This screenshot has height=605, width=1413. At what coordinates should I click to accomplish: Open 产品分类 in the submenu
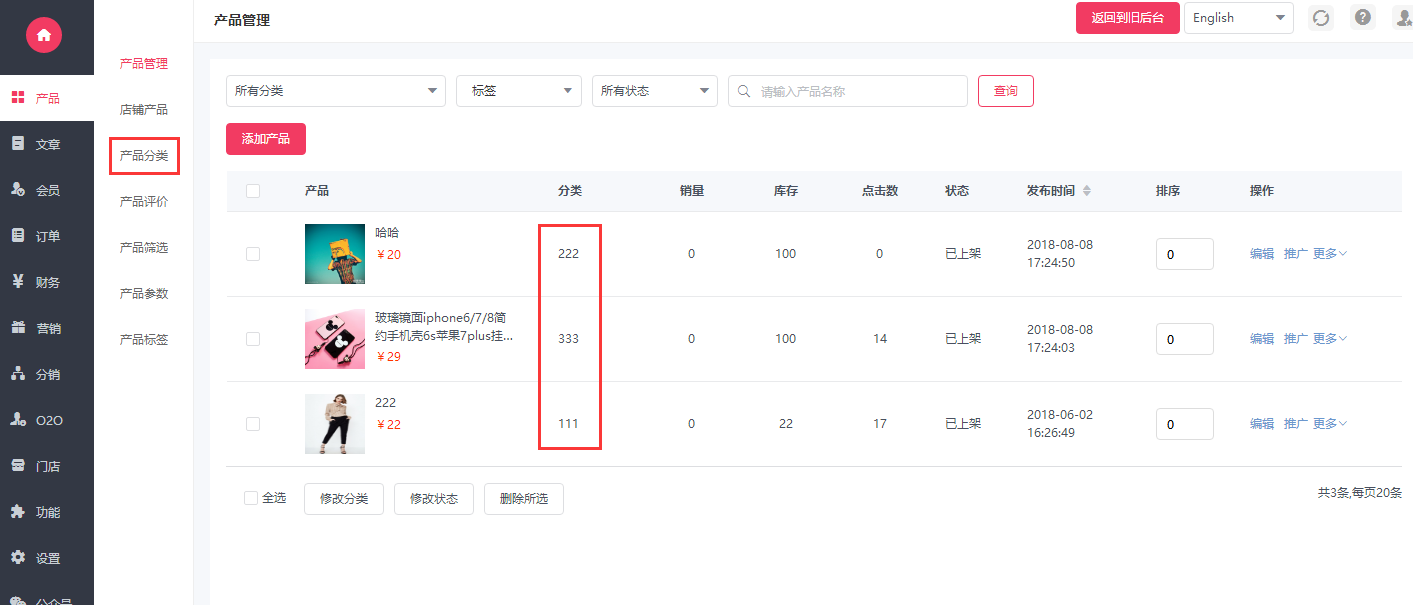pyautogui.click(x=144, y=156)
